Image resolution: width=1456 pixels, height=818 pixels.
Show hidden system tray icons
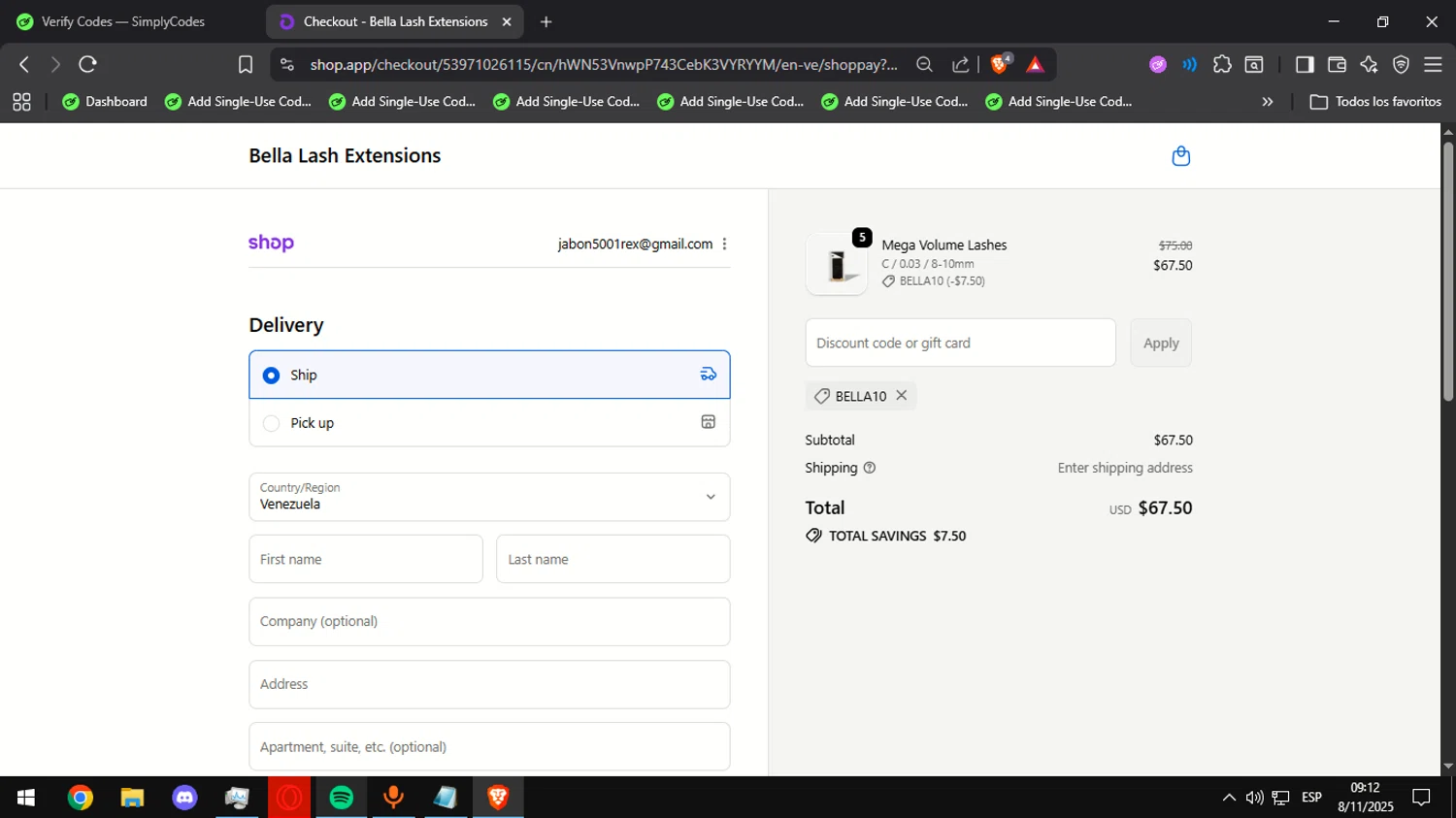click(1229, 798)
